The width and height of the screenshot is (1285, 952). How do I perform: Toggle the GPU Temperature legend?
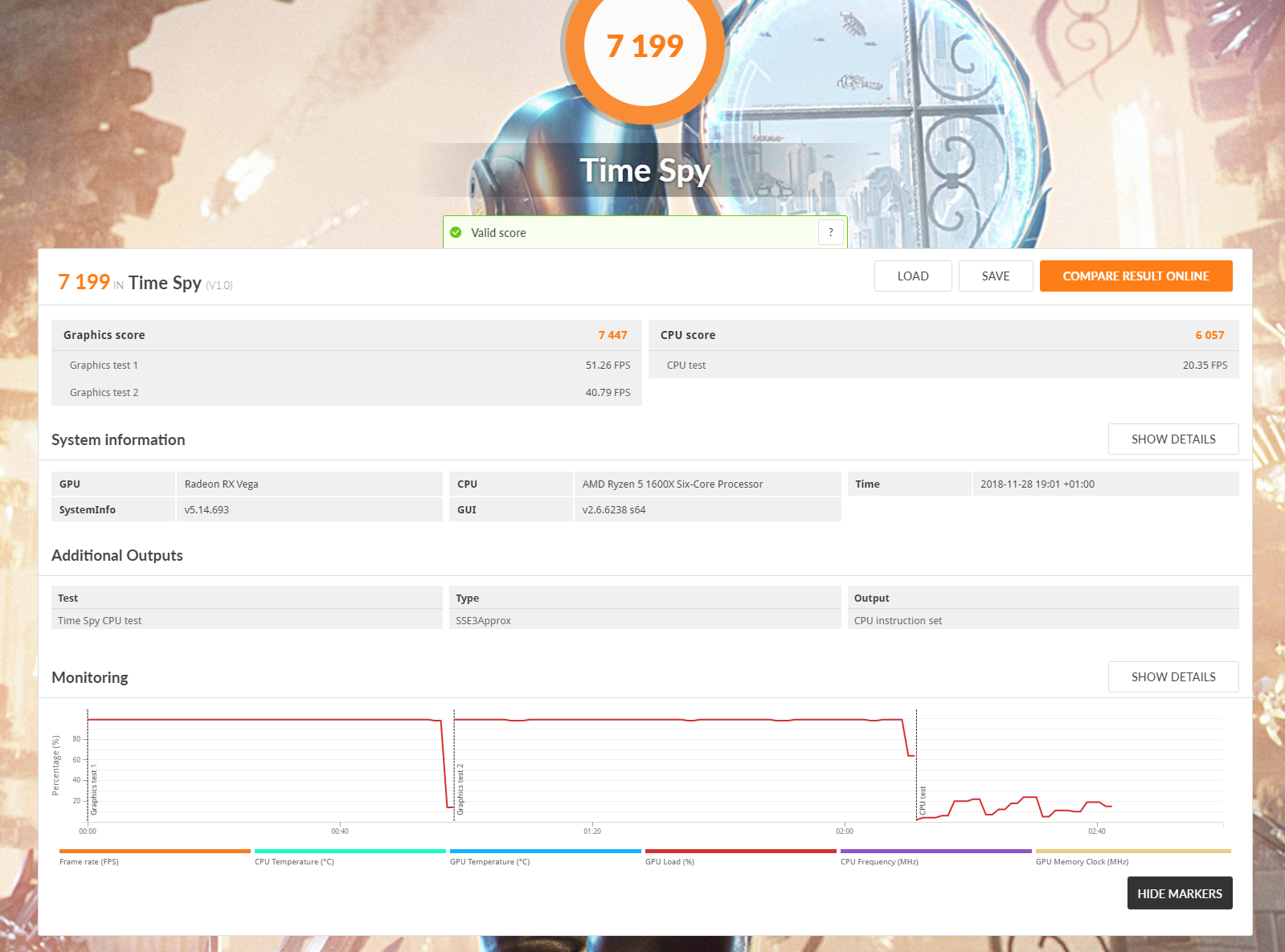point(545,857)
